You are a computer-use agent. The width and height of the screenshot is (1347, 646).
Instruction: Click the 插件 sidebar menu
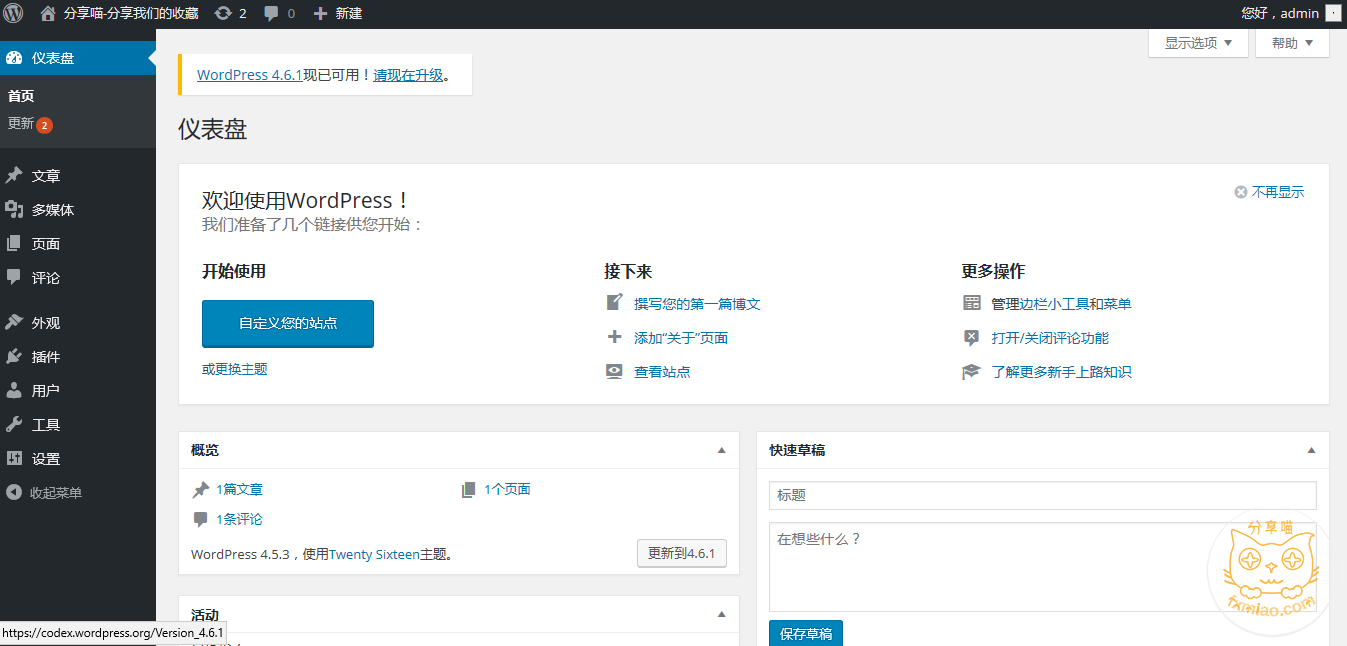click(78, 357)
